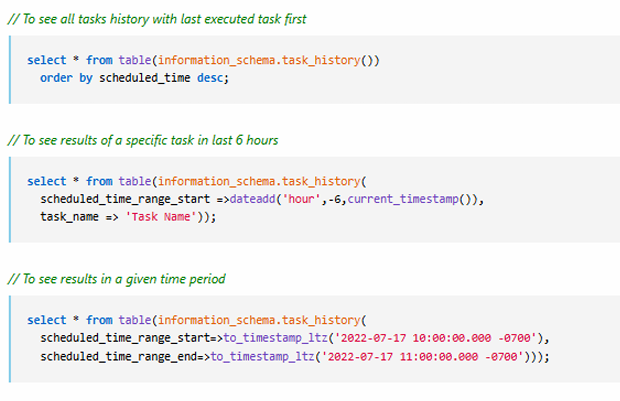Click 'select' keyword in the third code block
The image size is (620, 401).
pos(47,320)
